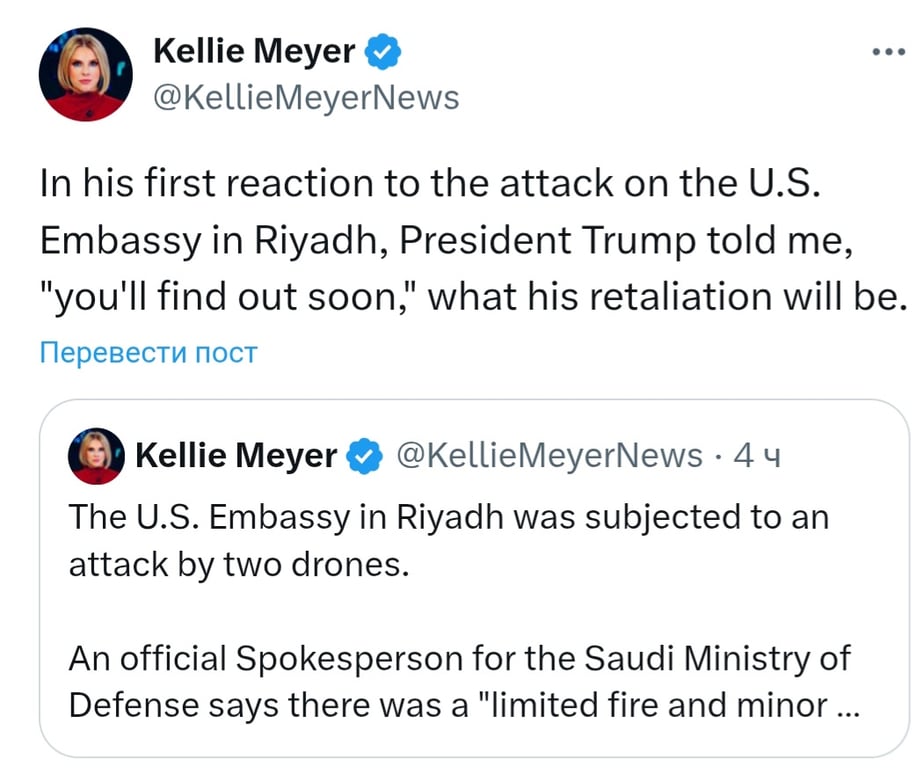Open the small avatar in the quoted post
Image resolution: width=924 pixels, height=768 pixels.
[x=95, y=457]
